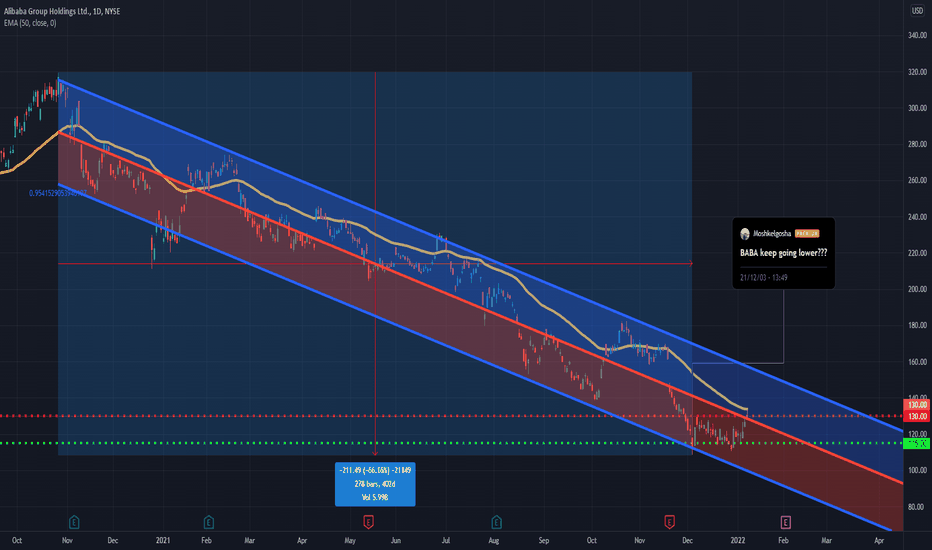The height and width of the screenshot is (550, 932).
Task: Click the 180.00 price axis label
Action: coord(917,325)
